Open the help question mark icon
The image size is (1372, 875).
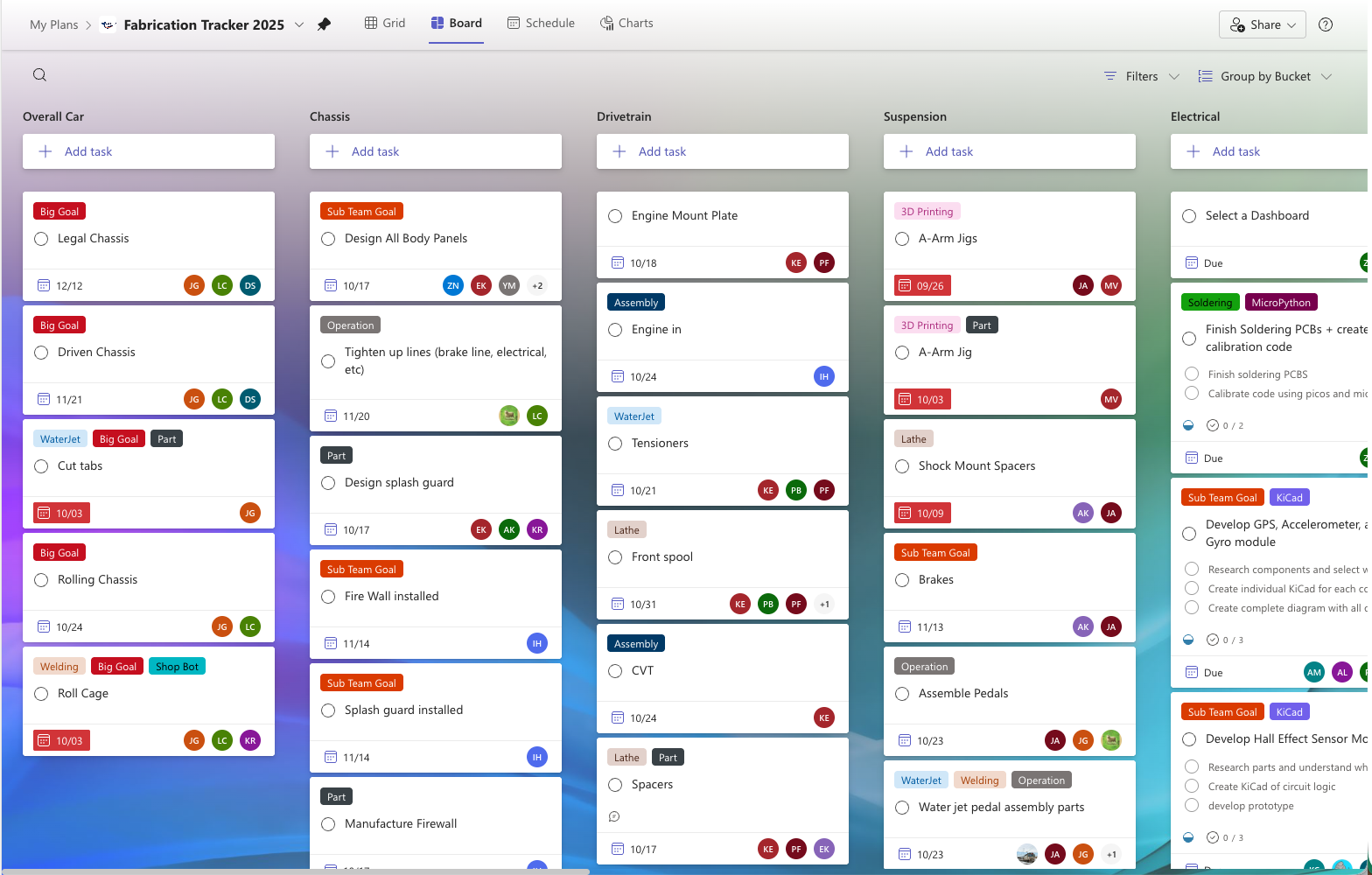pyautogui.click(x=1326, y=24)
